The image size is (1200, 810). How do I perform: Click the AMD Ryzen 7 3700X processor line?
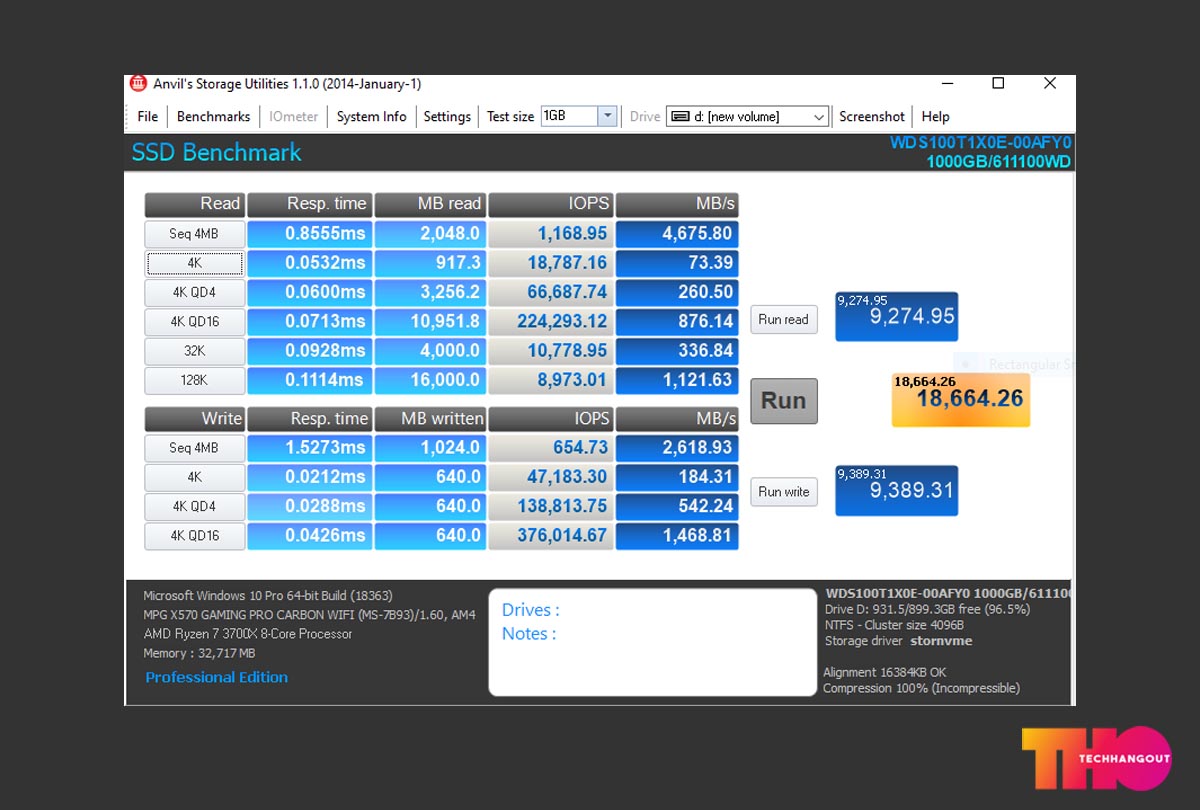coord(248,634)
